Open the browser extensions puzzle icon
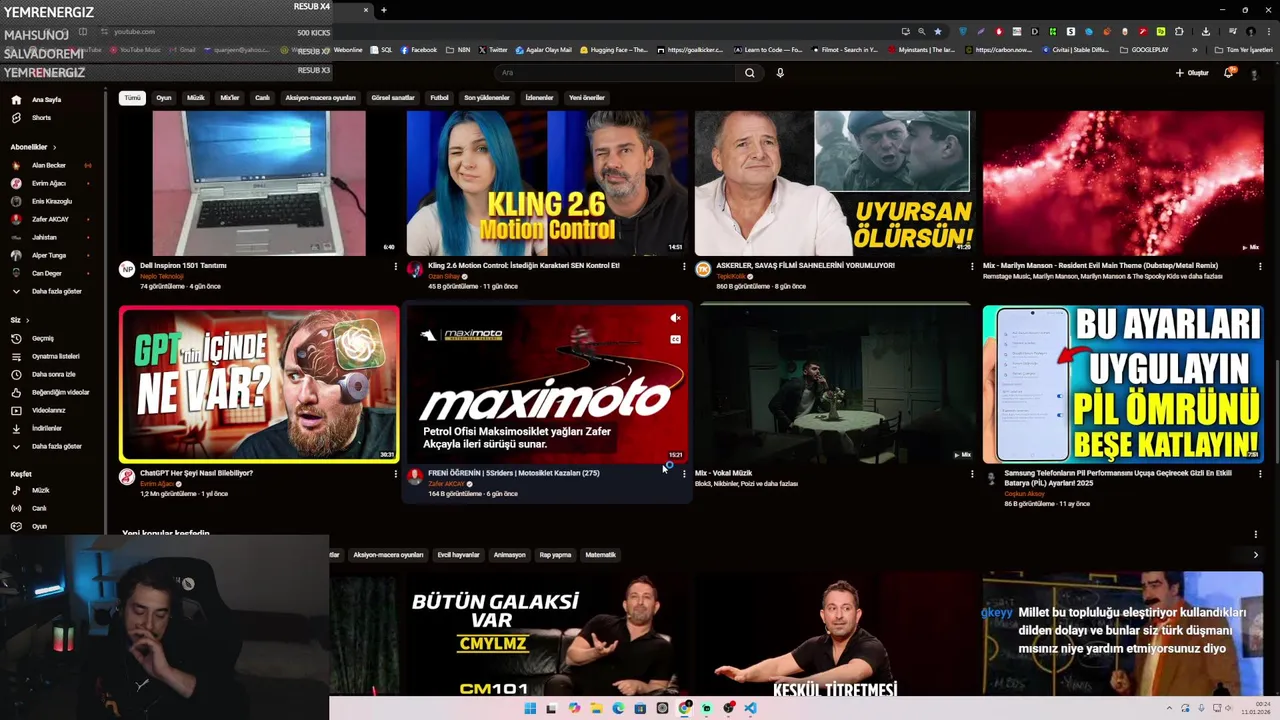1280x720 pixels. pos(1179,31)
